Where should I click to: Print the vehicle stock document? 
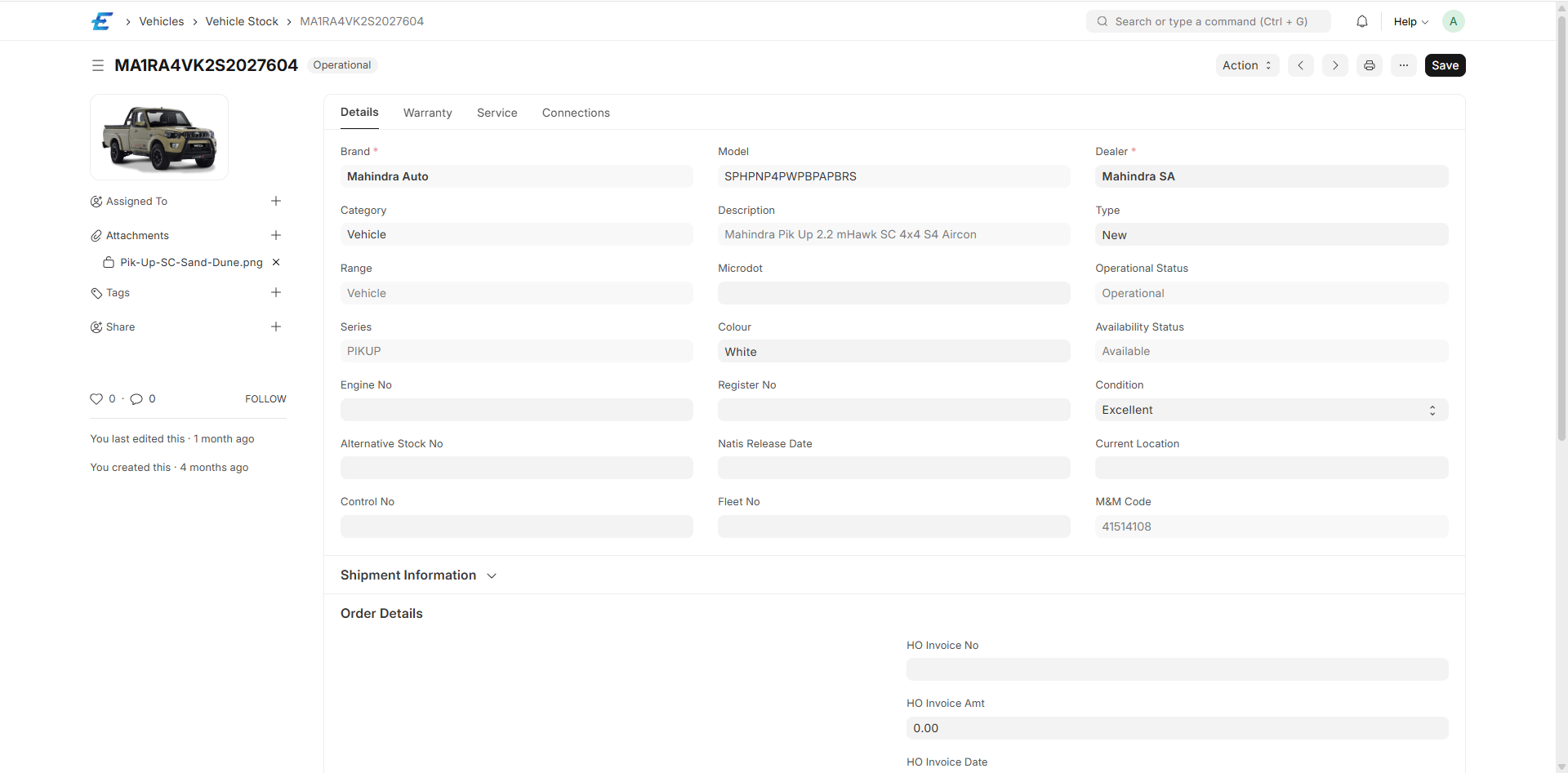point(1370,65)
